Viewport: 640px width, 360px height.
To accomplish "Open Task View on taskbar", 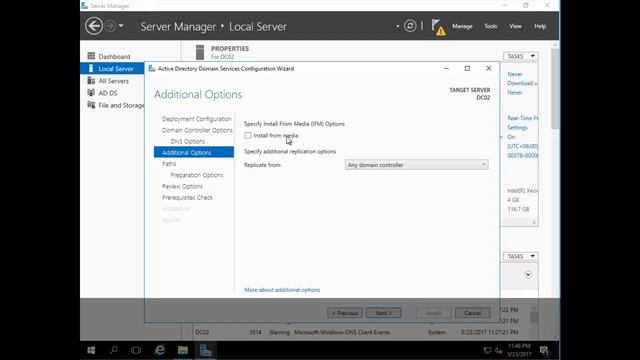I will pyautogui.click(x=136, y=350).
